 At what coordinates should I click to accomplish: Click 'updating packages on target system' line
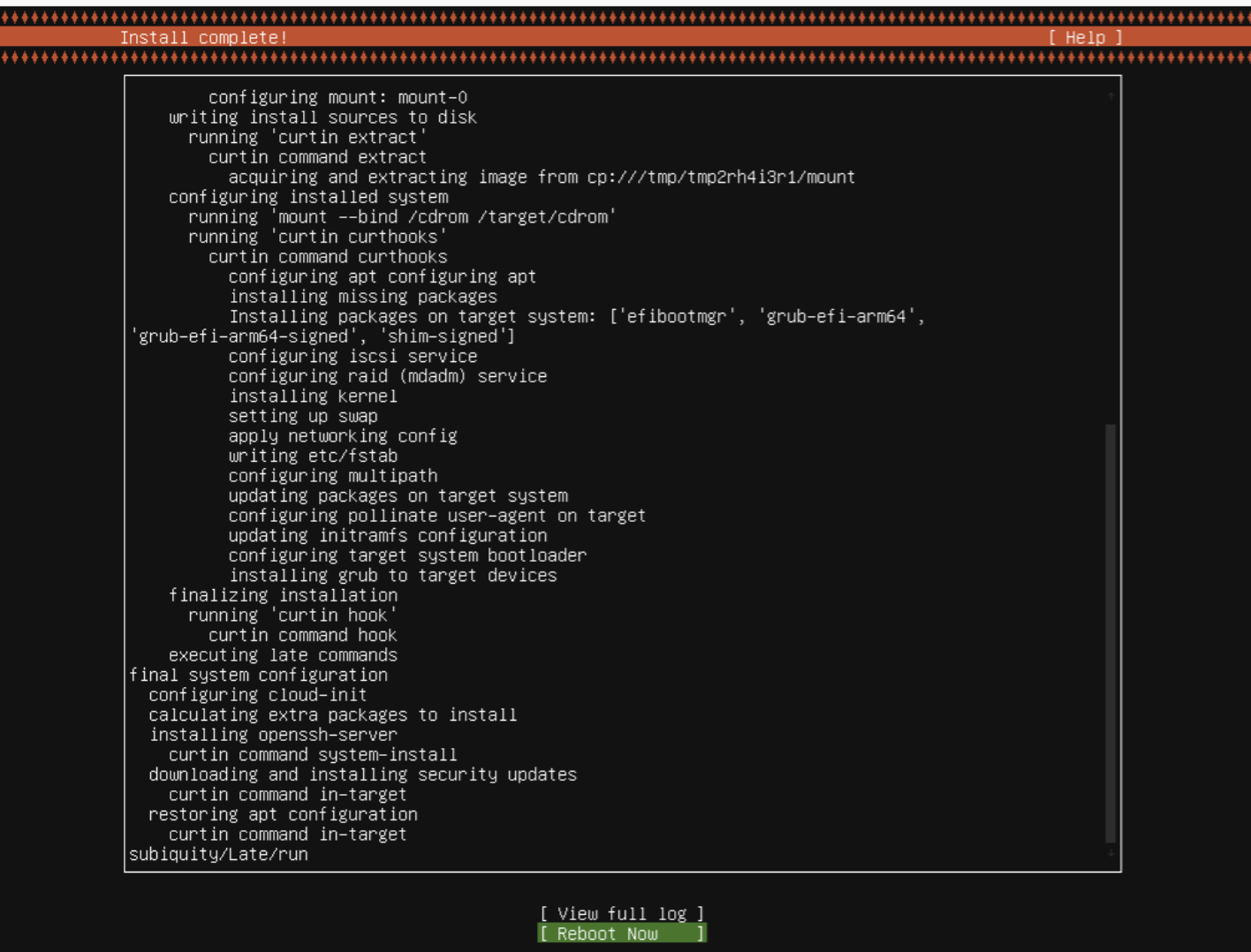pos(398,495)
